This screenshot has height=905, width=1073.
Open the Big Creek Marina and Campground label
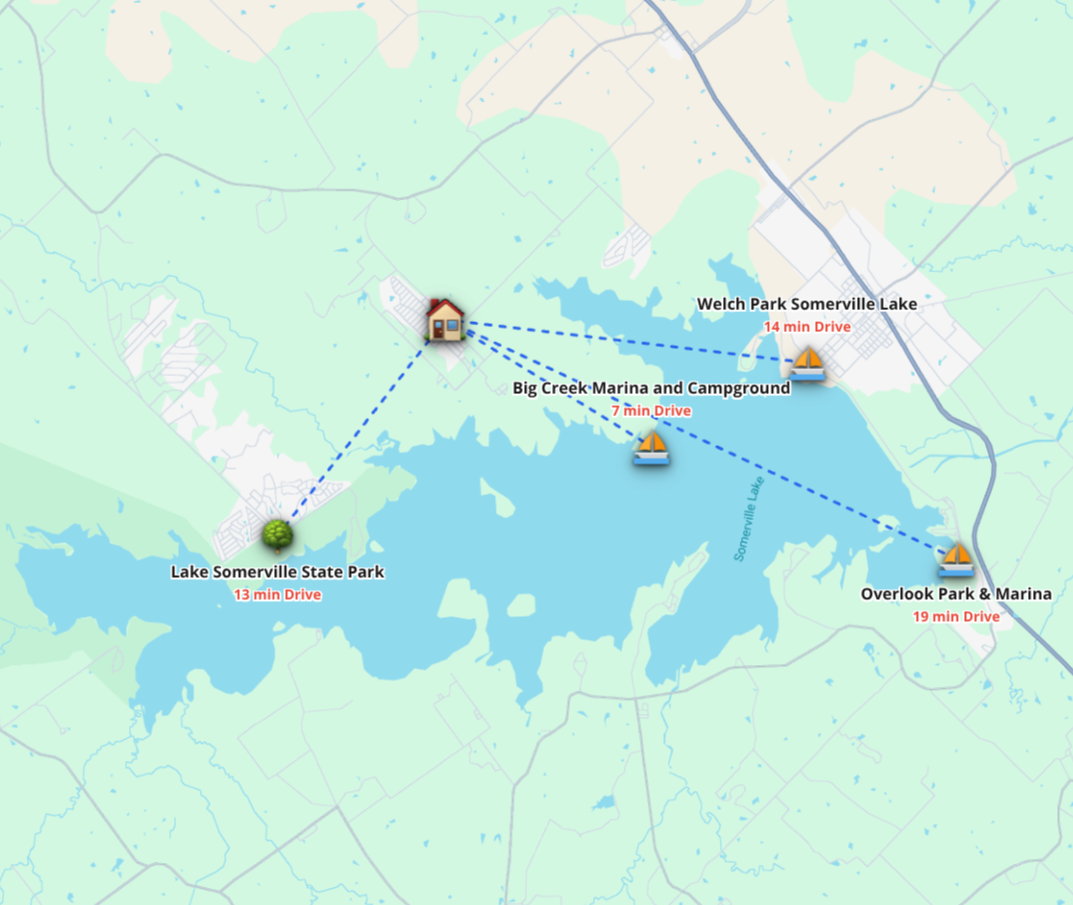651,388
